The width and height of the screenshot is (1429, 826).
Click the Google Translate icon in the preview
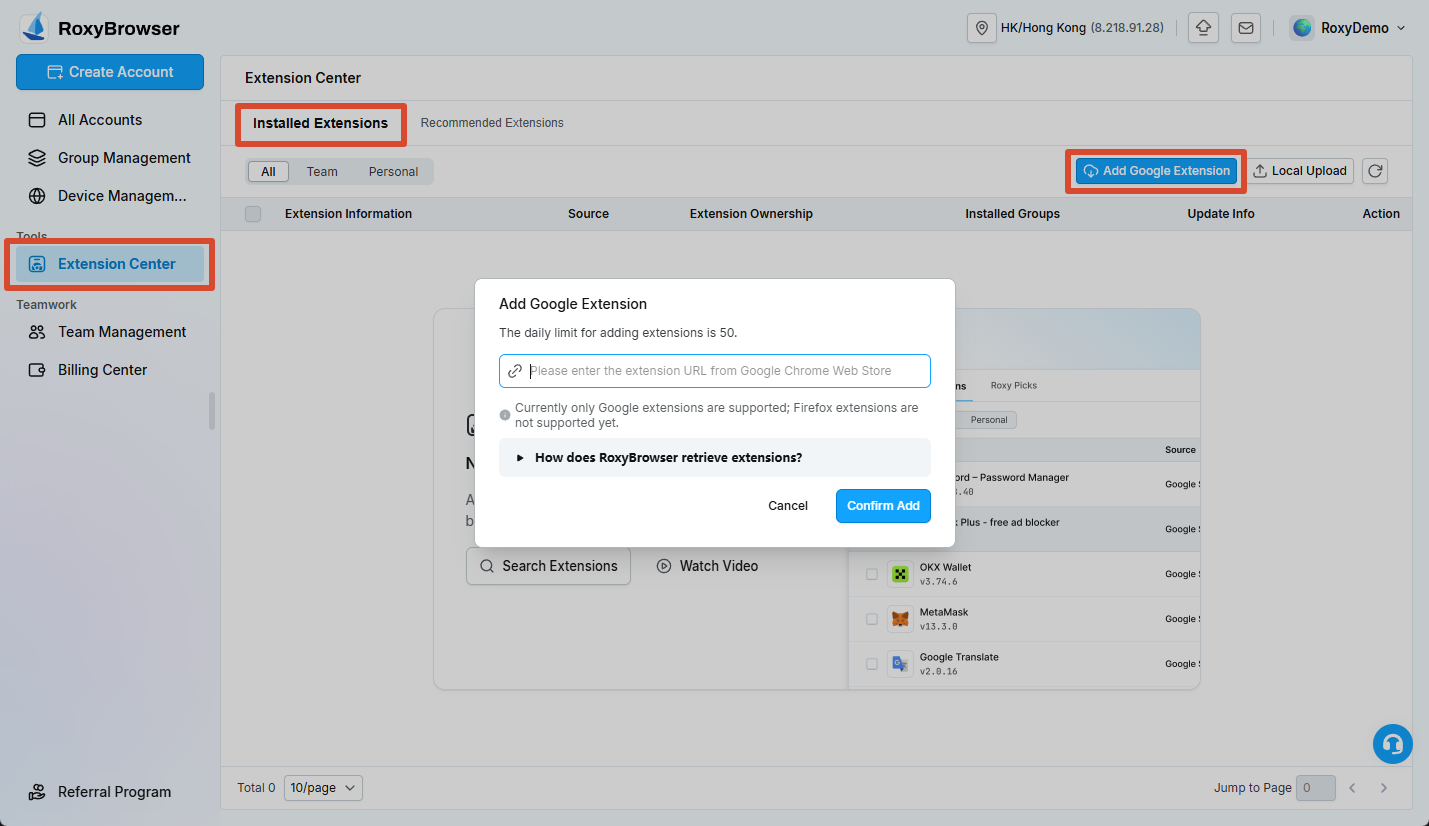click(901, 664)
